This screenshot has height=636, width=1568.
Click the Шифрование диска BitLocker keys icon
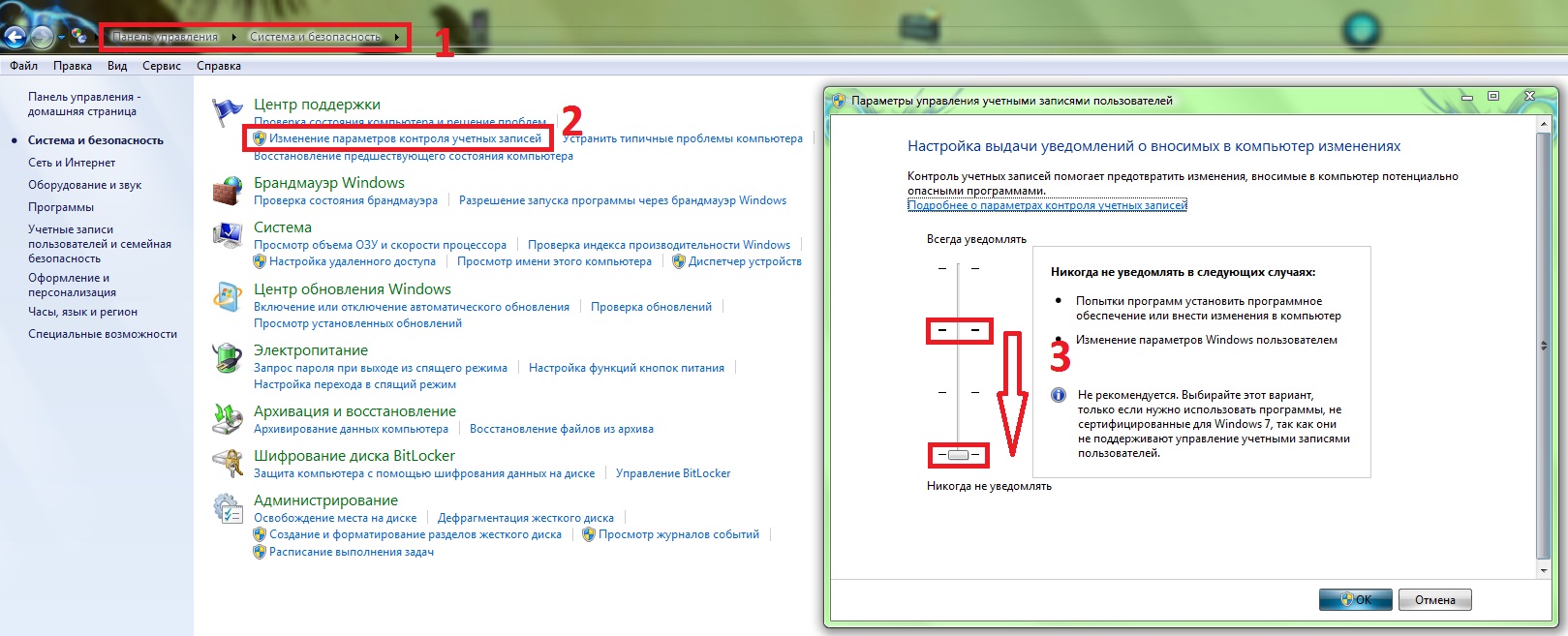pos(228,464)
